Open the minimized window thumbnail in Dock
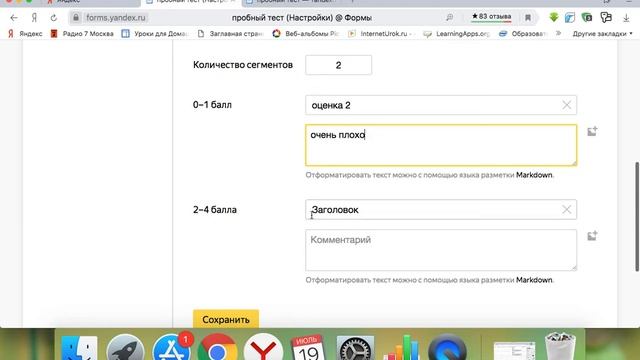Screen dimensions: 640x360 [514, 350]
